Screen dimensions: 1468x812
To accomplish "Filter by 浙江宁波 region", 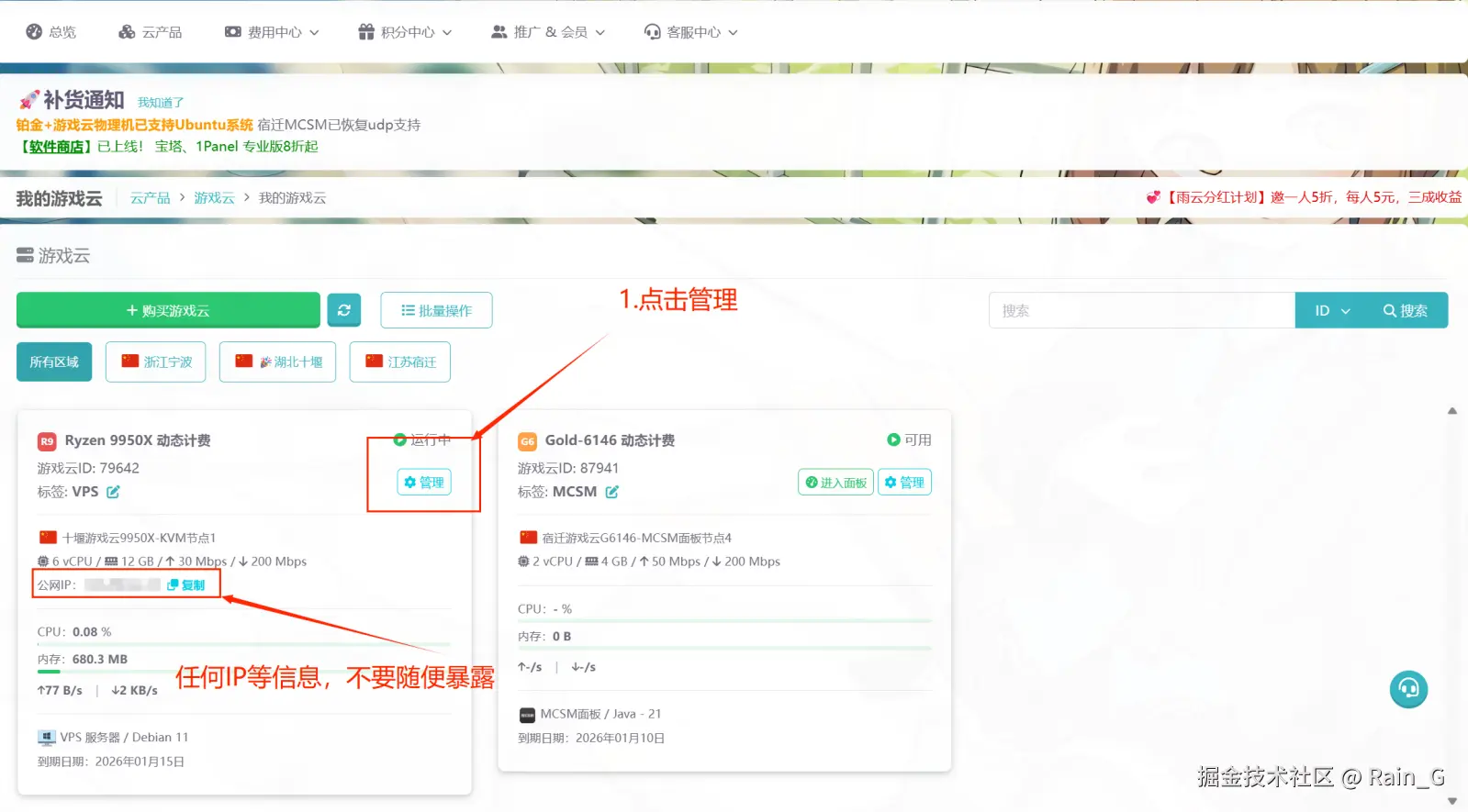I will tap(156, 362).
